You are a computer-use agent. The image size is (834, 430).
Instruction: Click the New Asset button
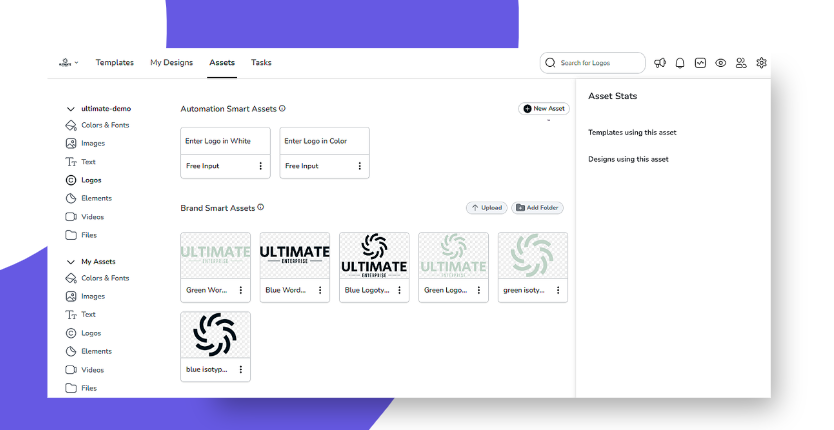tap(544, 108)
